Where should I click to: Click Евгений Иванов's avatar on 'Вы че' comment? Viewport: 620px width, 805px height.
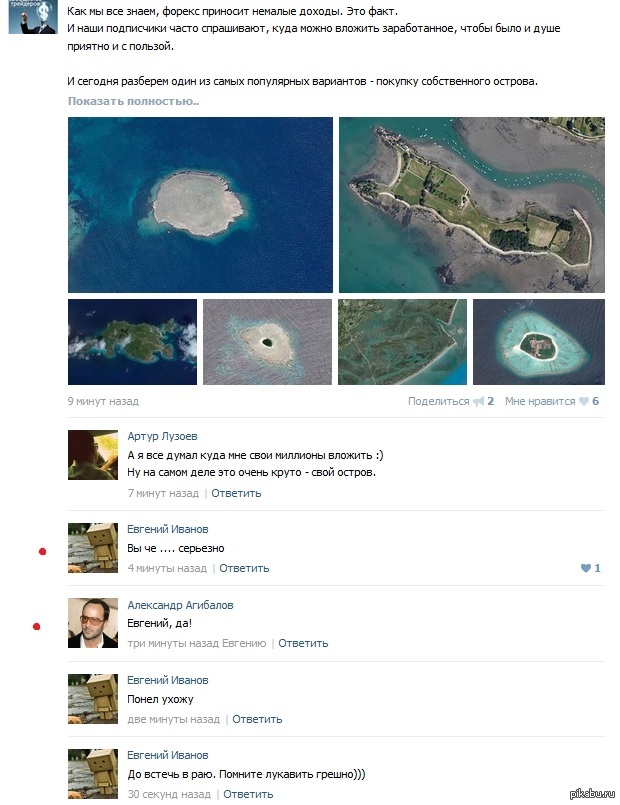point(93,548)
